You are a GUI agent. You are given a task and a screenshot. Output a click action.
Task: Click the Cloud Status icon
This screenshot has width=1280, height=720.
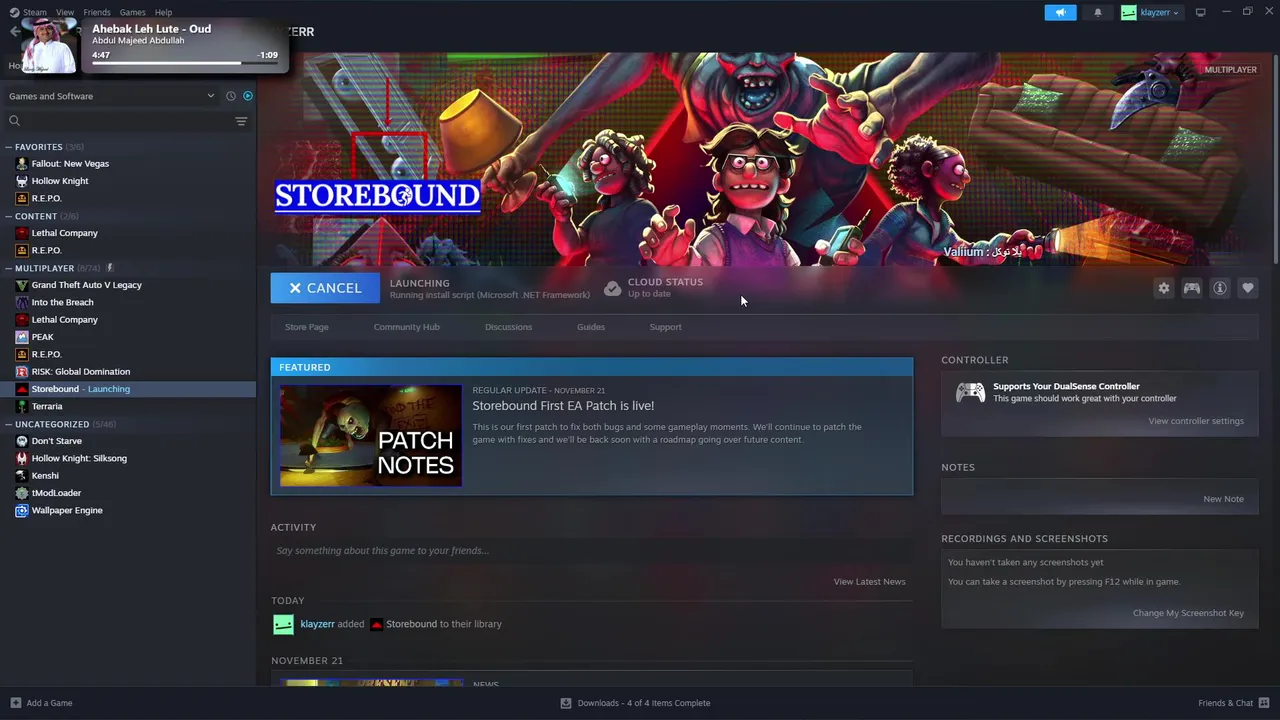[611, 288]
